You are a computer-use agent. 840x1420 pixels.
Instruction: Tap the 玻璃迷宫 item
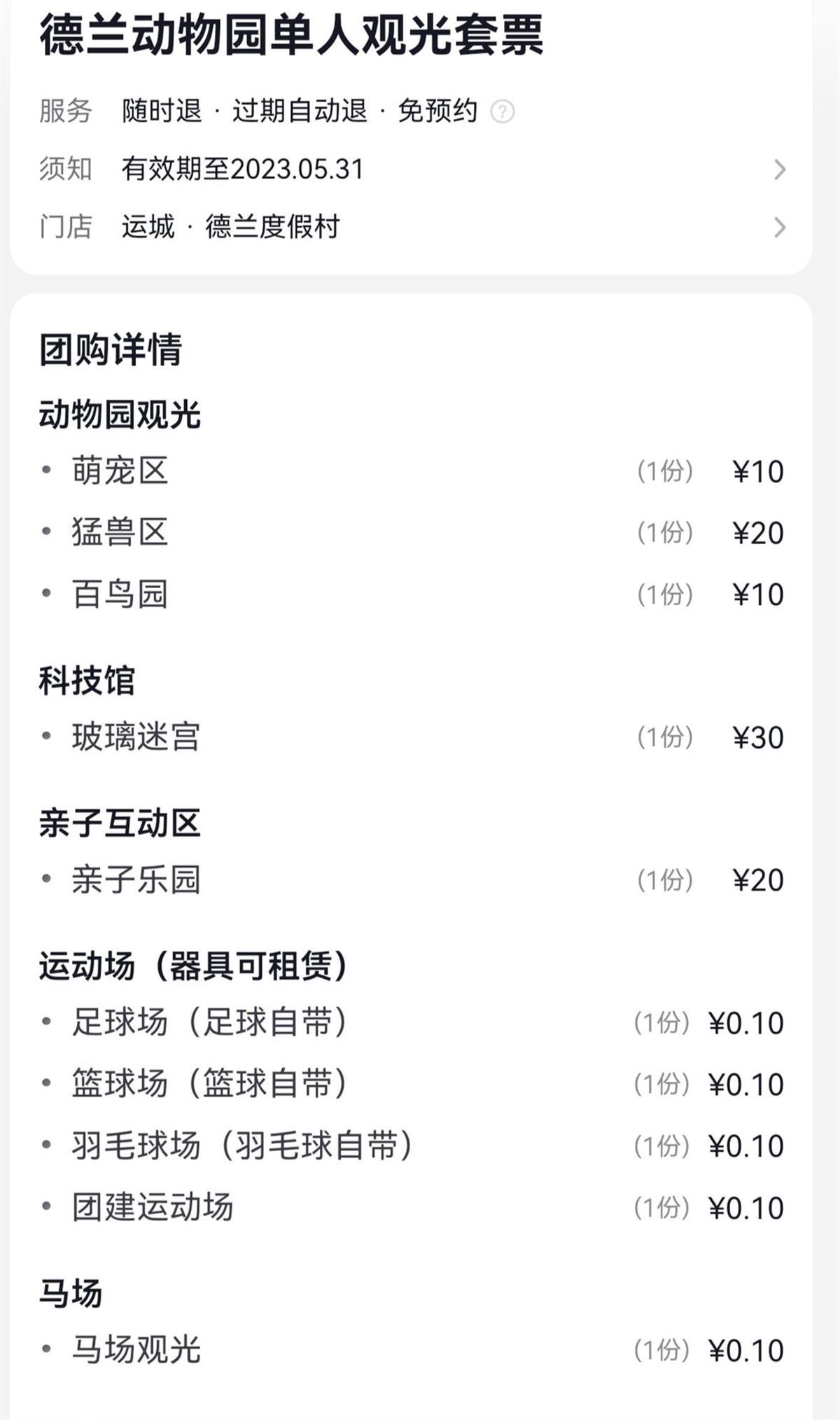pyautogui.click(x=136, y=737)
